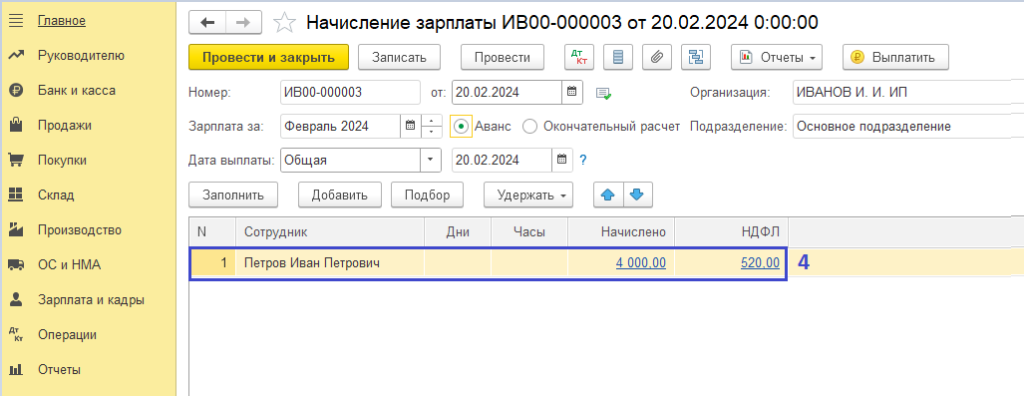Click the Производство factory icon

click(16, 230)
